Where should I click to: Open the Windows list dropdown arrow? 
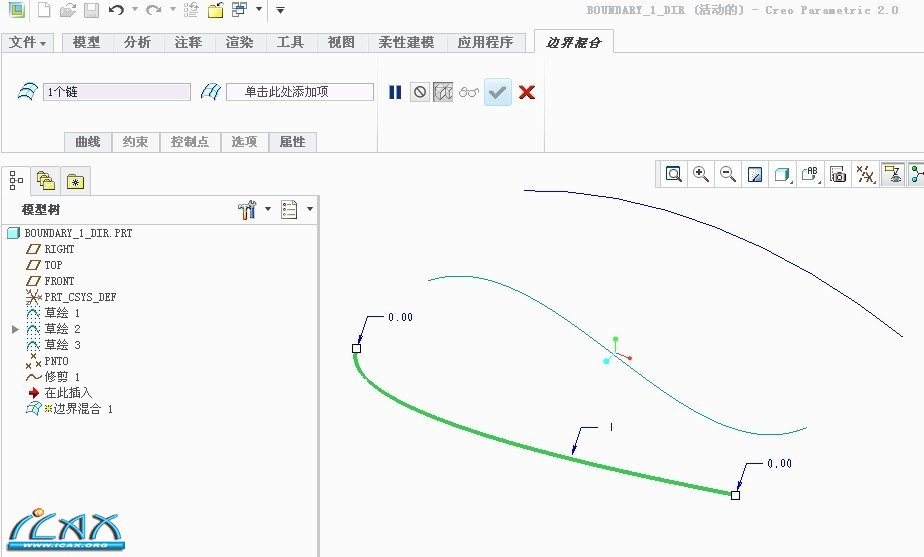tap(259, 9)
